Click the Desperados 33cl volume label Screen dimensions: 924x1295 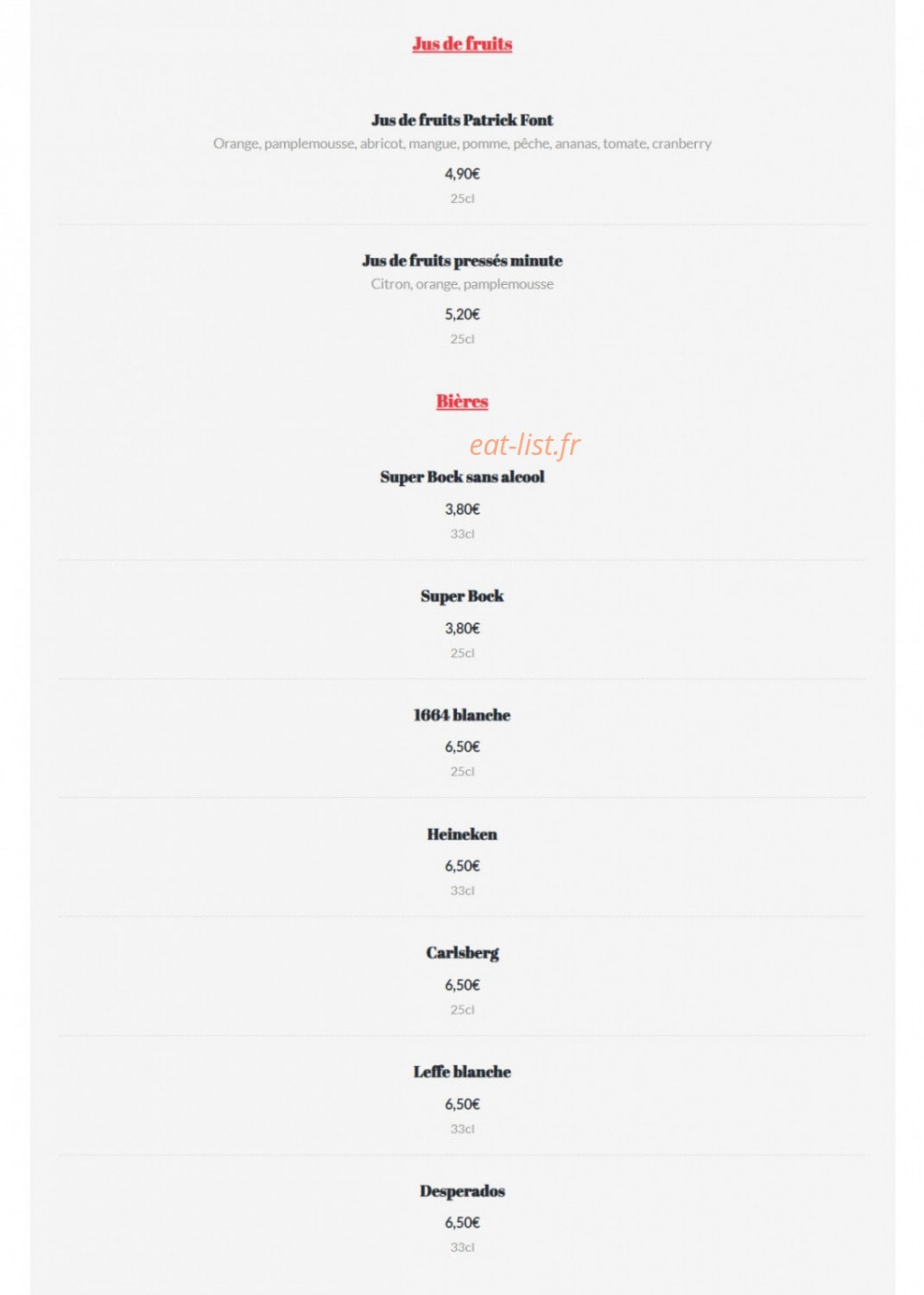point(462,1247)
